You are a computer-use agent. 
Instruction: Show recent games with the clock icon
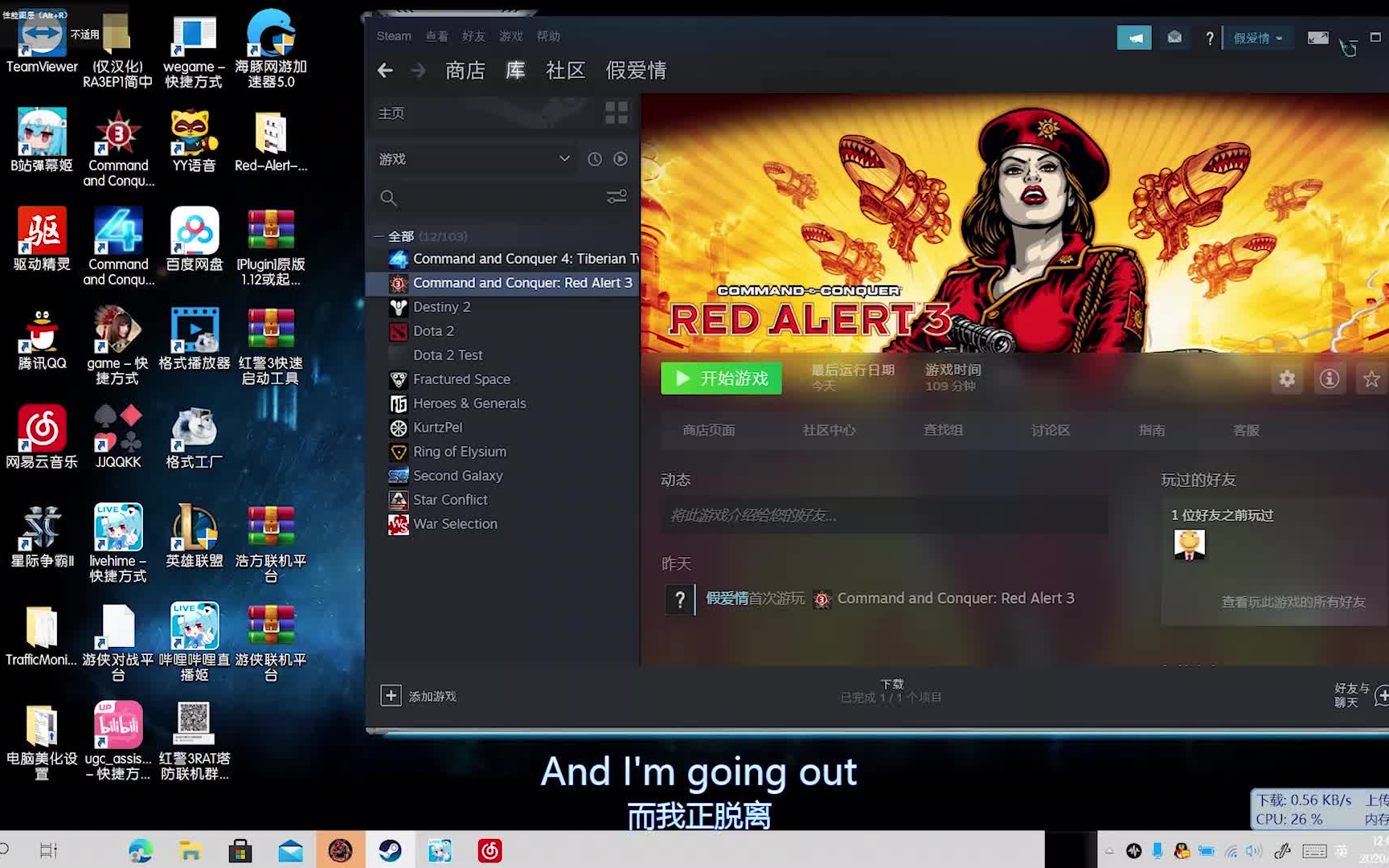595,159
